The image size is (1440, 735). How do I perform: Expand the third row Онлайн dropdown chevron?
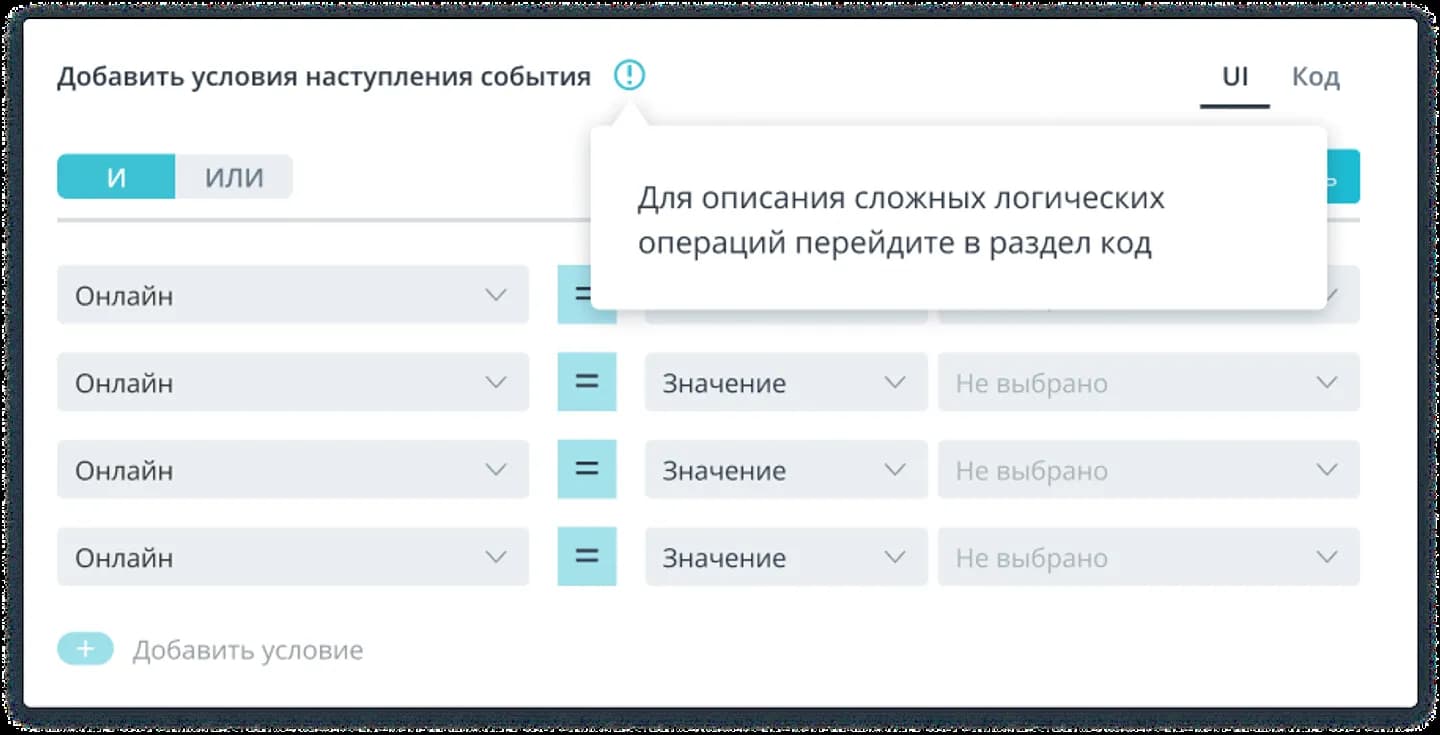coord(496,469)
